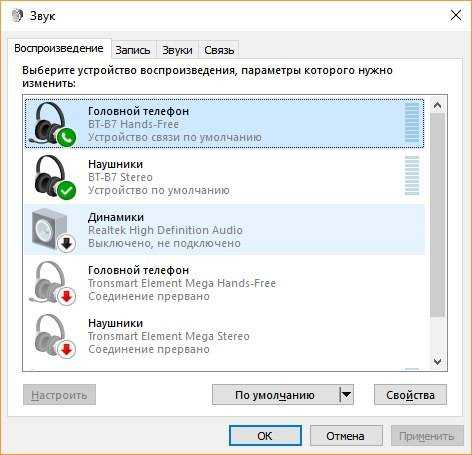This screenshot has width=472, height=455.
Task: Click the По умолчанию button
Action: (x=275, y=395)
